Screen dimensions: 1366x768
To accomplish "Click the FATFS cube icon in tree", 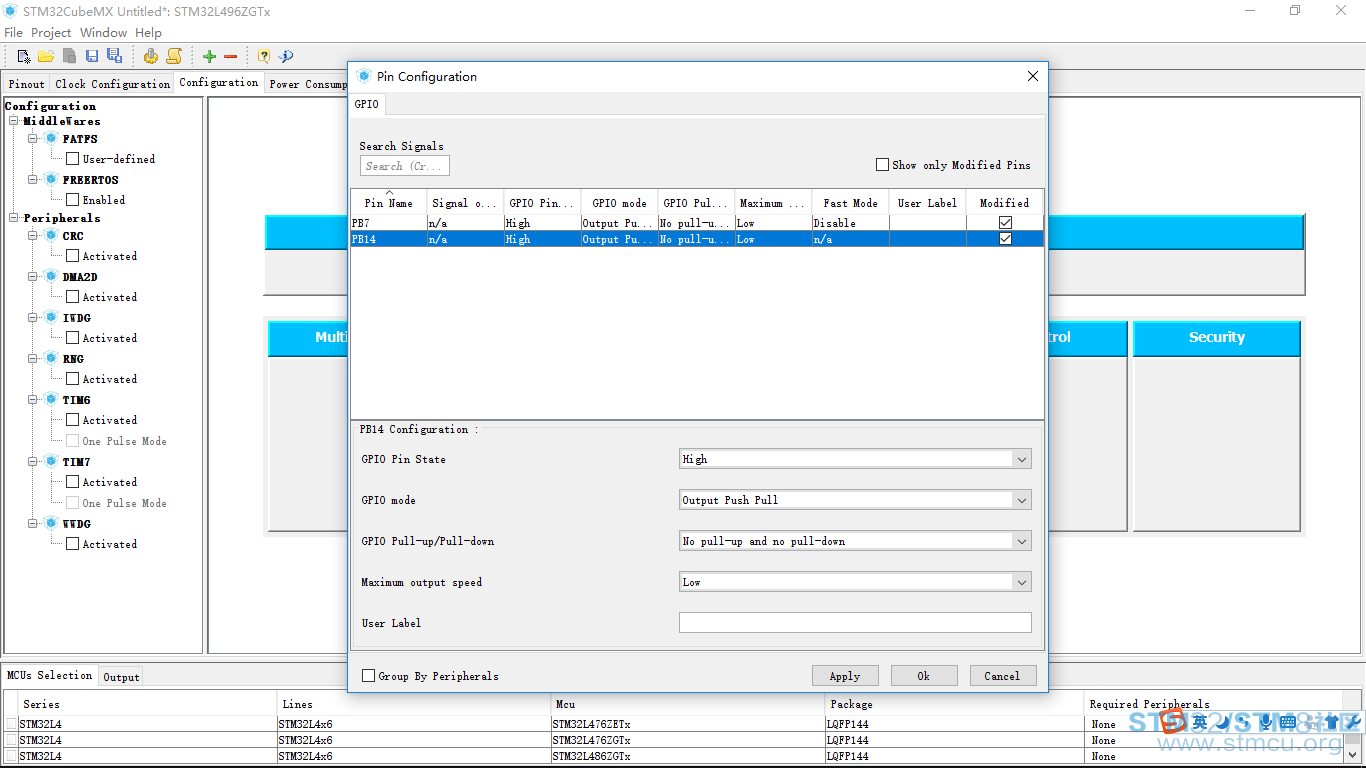I will point(51,139).
